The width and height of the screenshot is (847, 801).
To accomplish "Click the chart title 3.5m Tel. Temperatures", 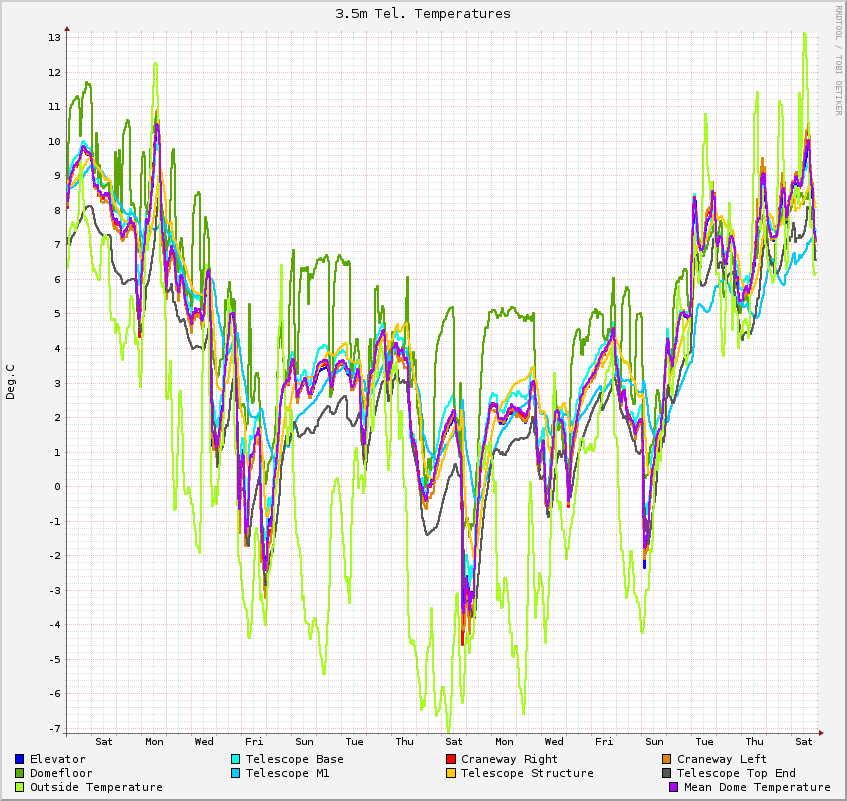I will pyautogui.click(x=423, y=14).
